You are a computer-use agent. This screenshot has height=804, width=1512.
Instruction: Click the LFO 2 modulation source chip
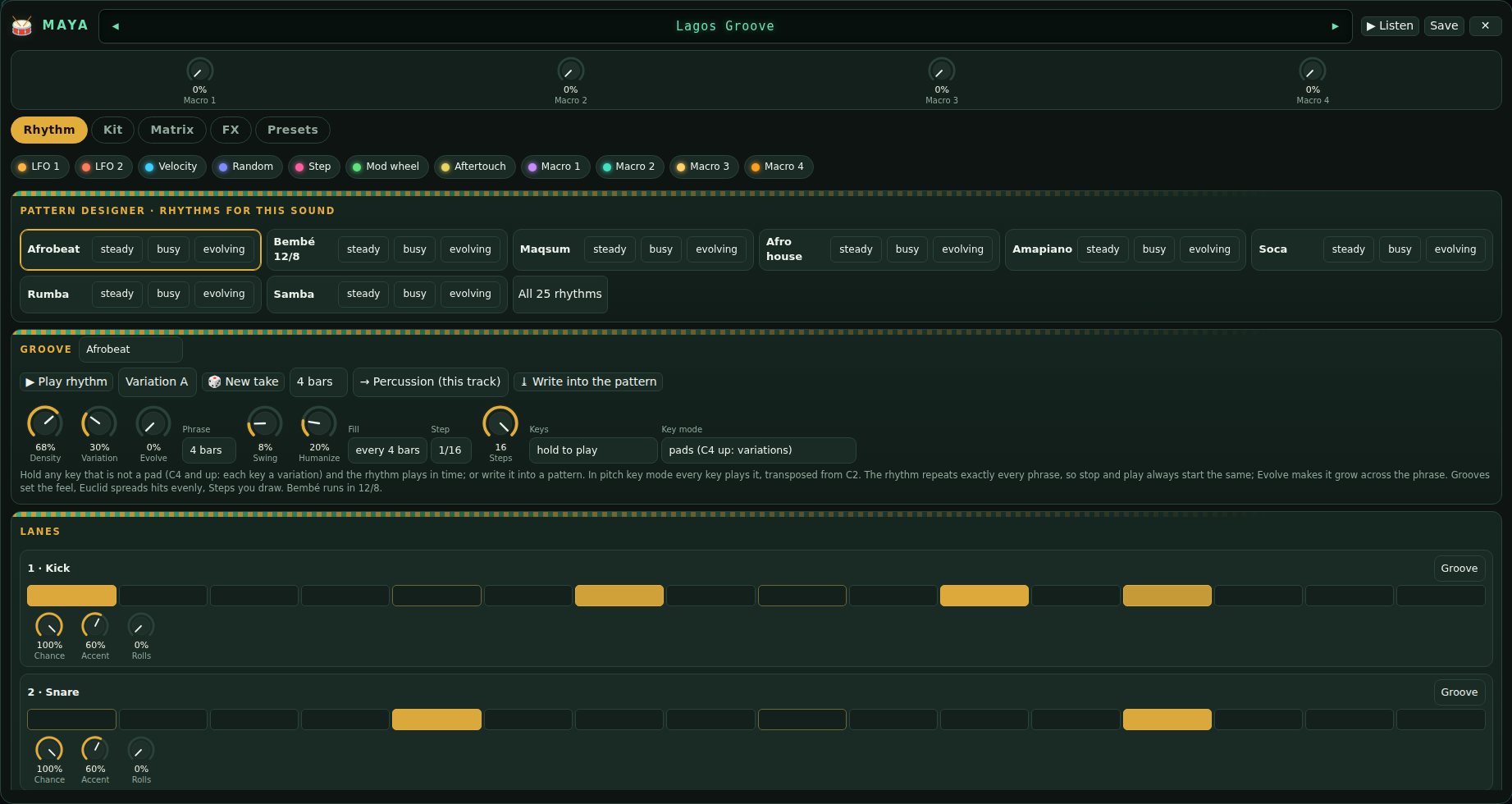click(x=103, y=167)
